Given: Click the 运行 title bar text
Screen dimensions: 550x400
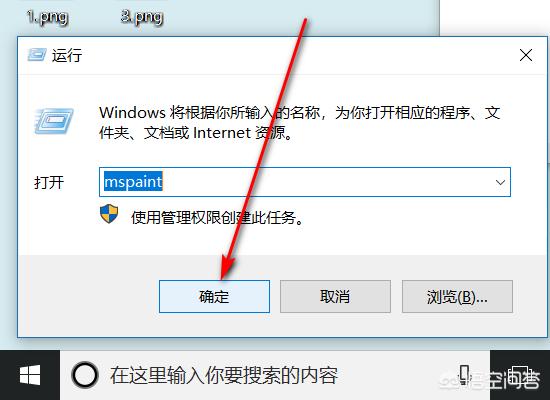Looking at the screenshot, I should click(x=67, y=55).
